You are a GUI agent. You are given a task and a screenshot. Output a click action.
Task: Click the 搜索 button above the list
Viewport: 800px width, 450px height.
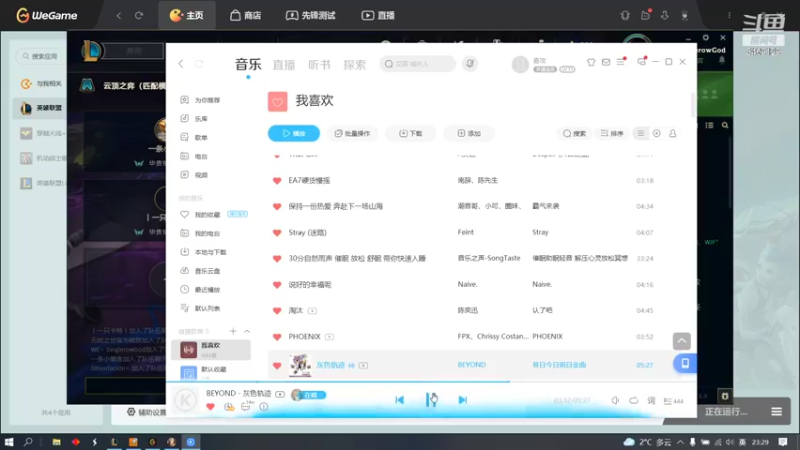click(x=574, y=133)
